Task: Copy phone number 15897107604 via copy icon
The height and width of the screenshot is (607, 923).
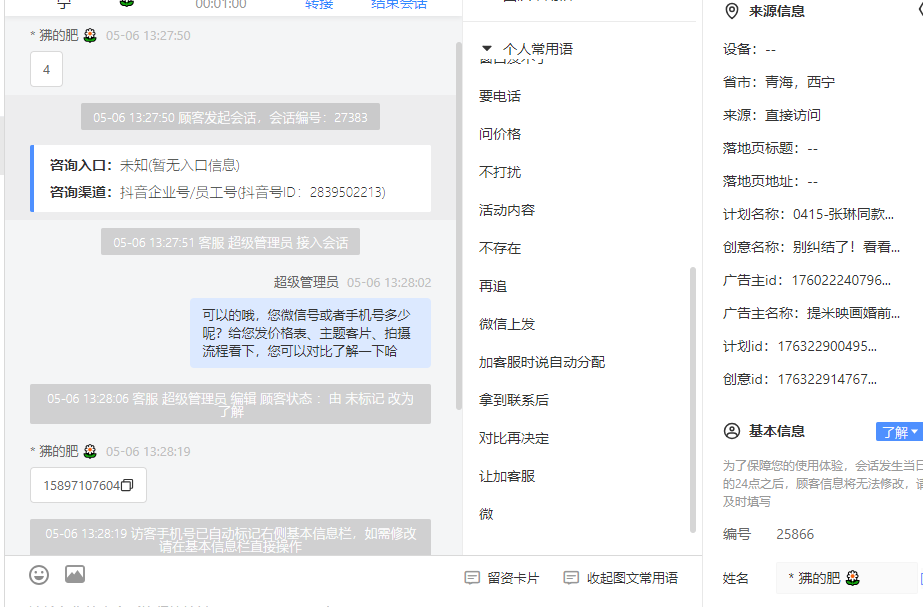Action: click(x=127, y=485)
